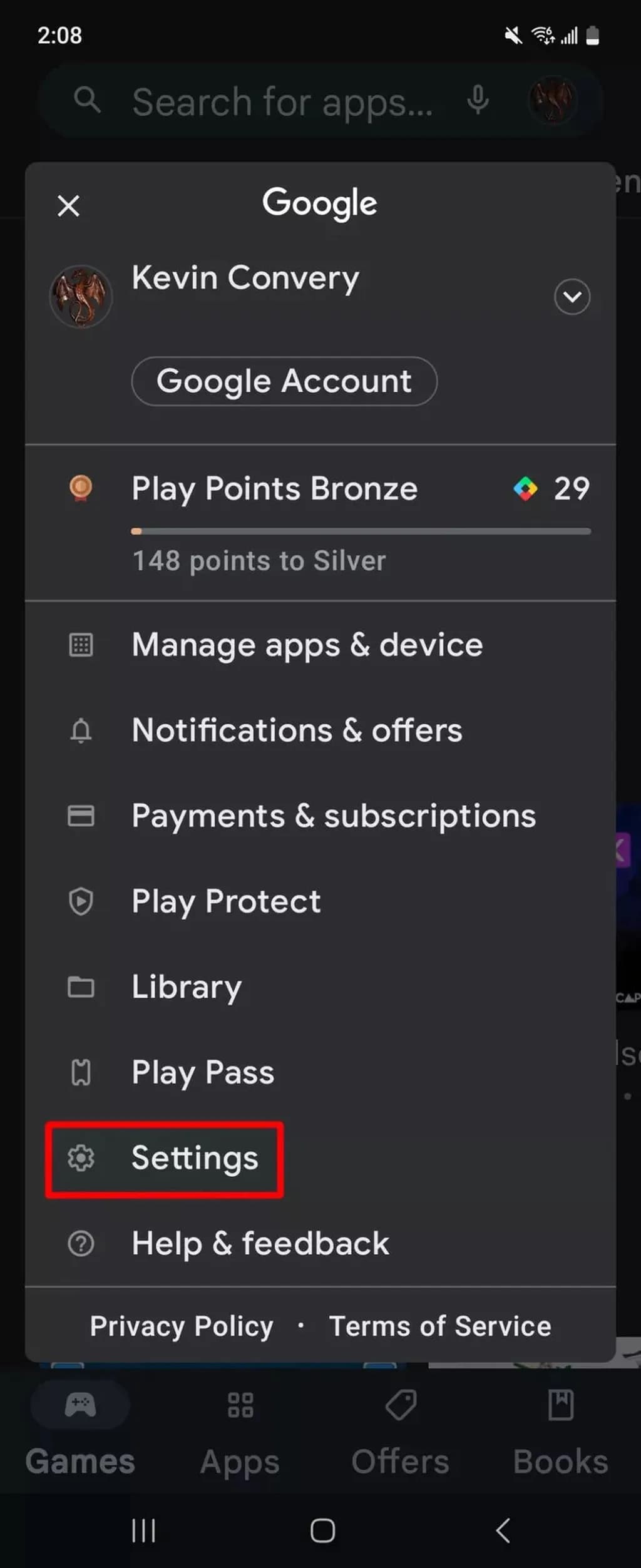Tap the Play Points progress bar

361,531
